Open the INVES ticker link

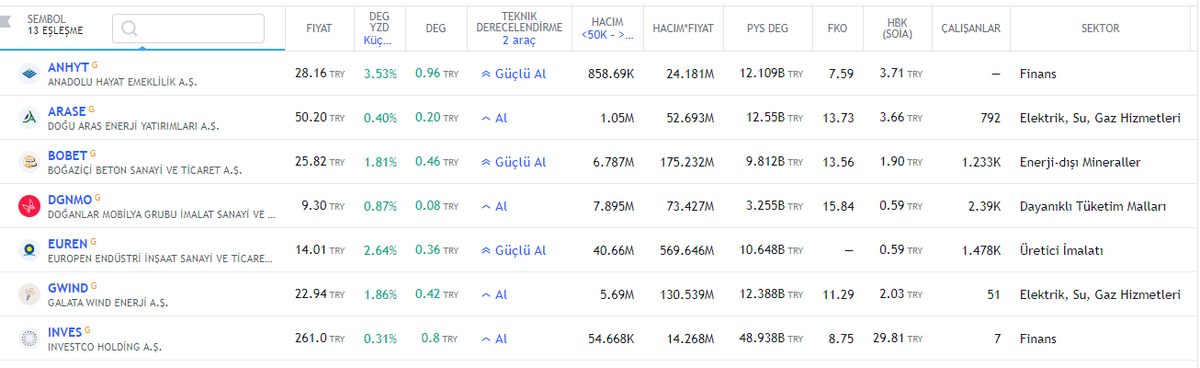(x=65, y=332)
